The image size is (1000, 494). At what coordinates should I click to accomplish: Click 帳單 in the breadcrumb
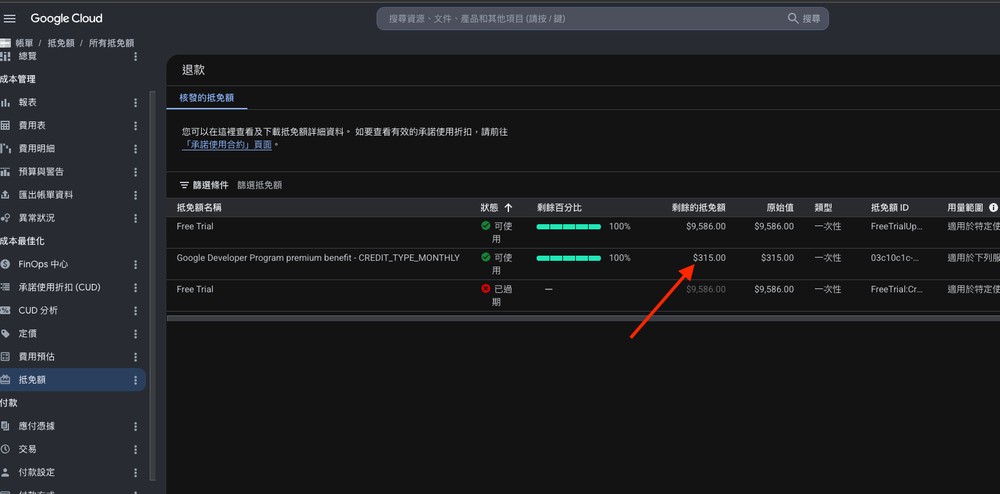click(x=24, y=43)
